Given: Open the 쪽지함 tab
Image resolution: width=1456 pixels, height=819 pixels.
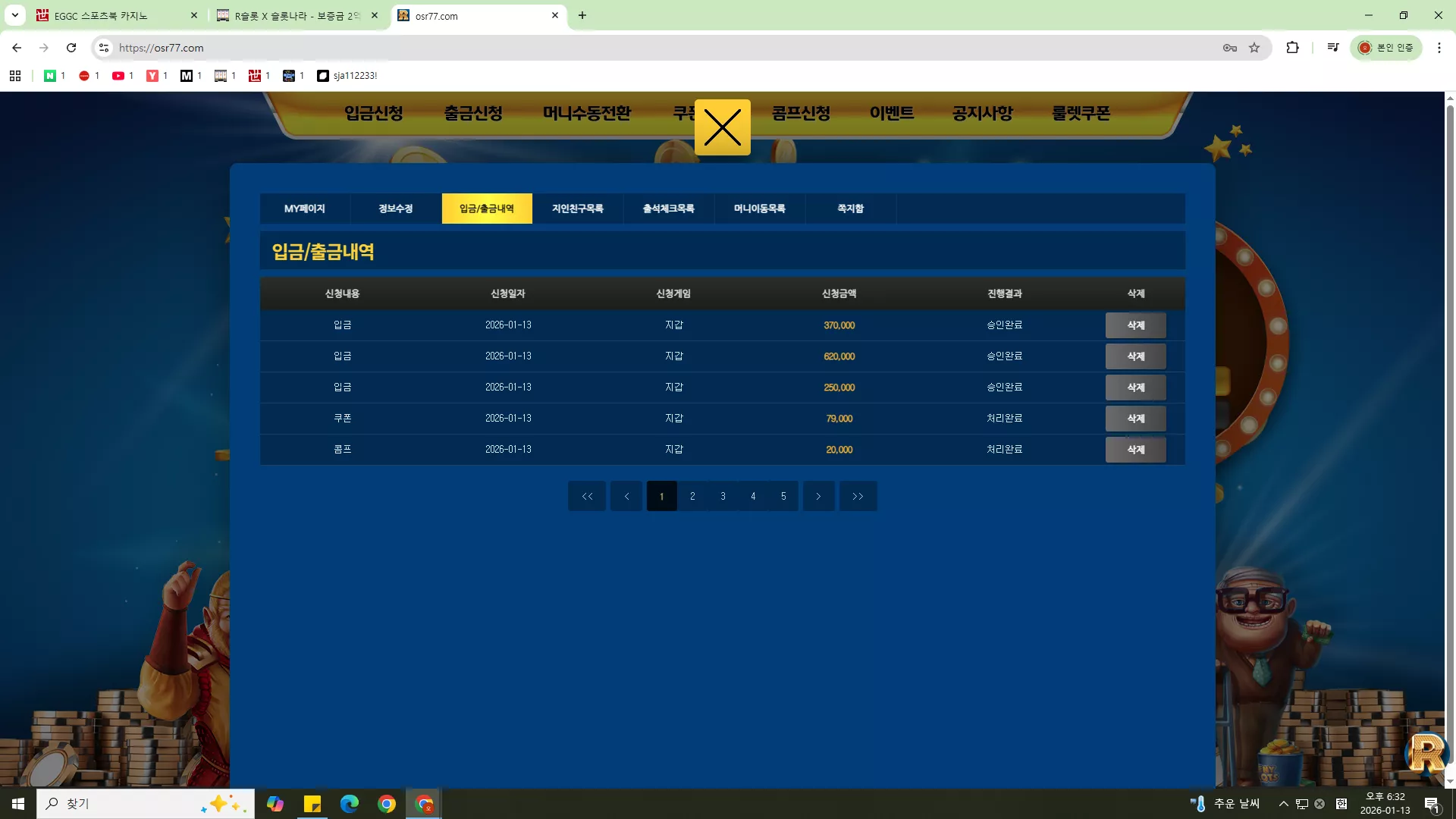Looking at the screenshot, I should (851, 209).
